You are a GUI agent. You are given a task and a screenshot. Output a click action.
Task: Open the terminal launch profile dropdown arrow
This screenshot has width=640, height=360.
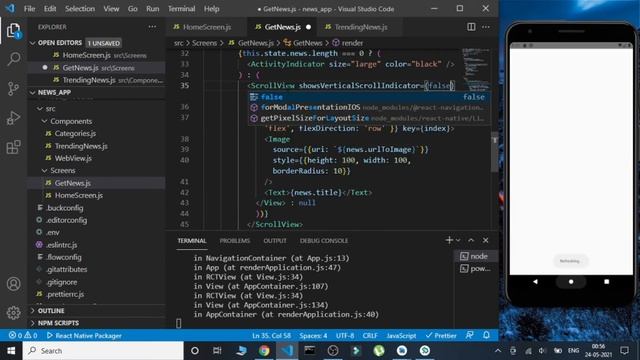(x=458, y=240)
